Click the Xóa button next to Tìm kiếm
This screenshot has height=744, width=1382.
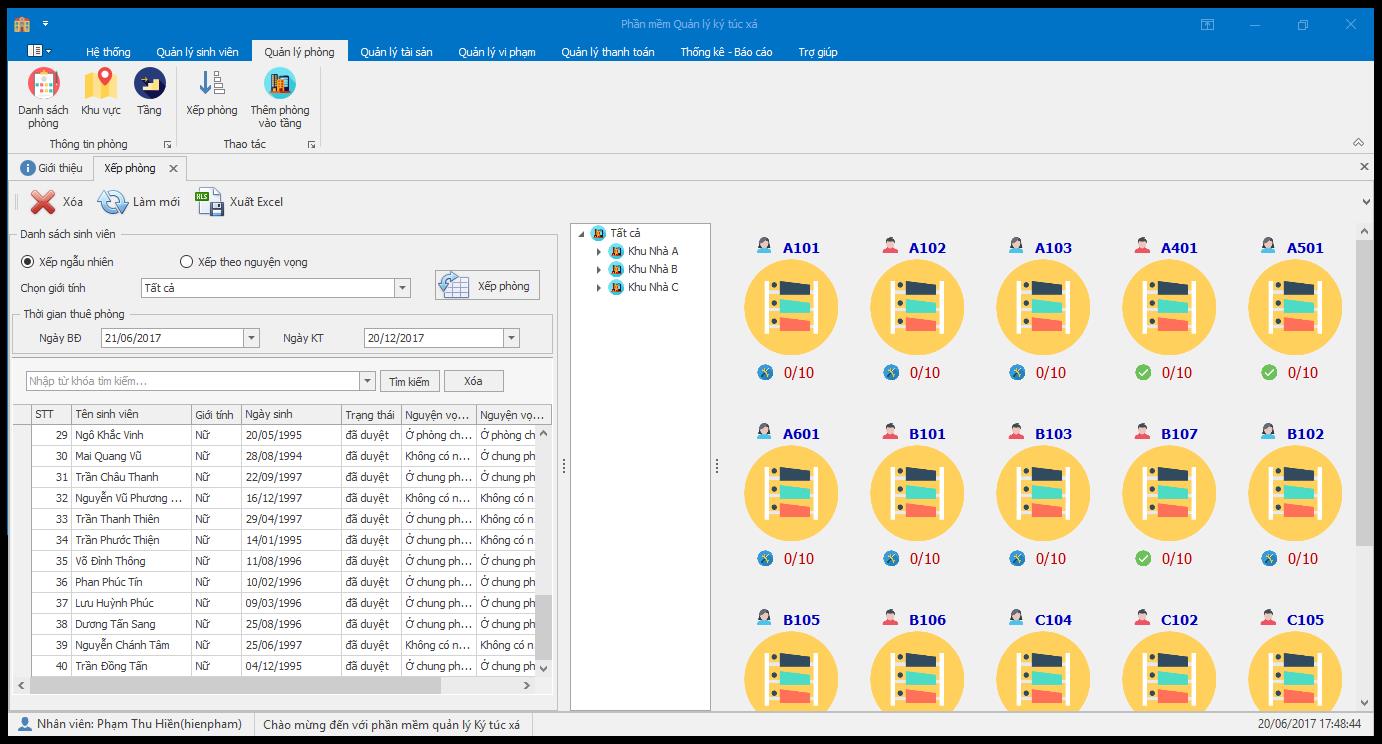473,381
